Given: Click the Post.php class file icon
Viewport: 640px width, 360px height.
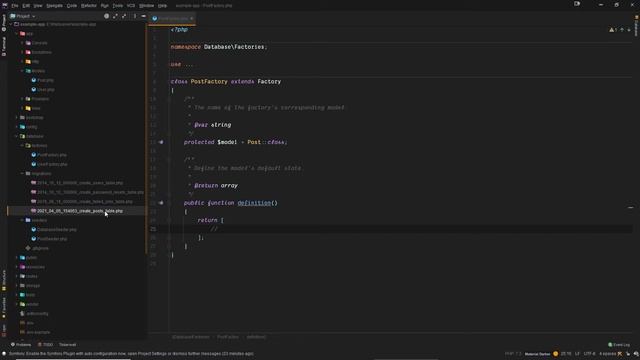Looking at the screenshot, I should coord(34,80).
